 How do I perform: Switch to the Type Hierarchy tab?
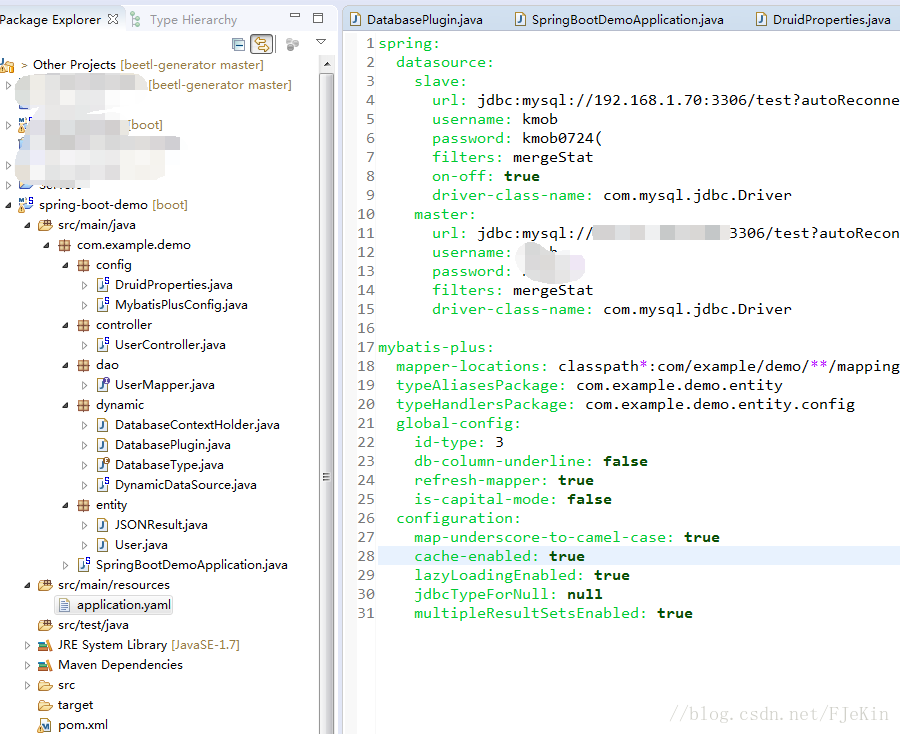click(x=183, y=20)
